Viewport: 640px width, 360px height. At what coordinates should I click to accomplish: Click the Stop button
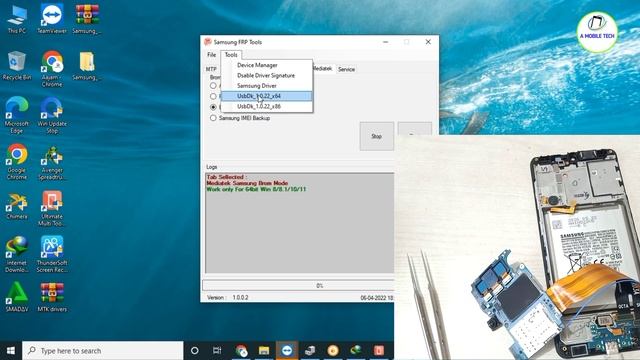377,136
